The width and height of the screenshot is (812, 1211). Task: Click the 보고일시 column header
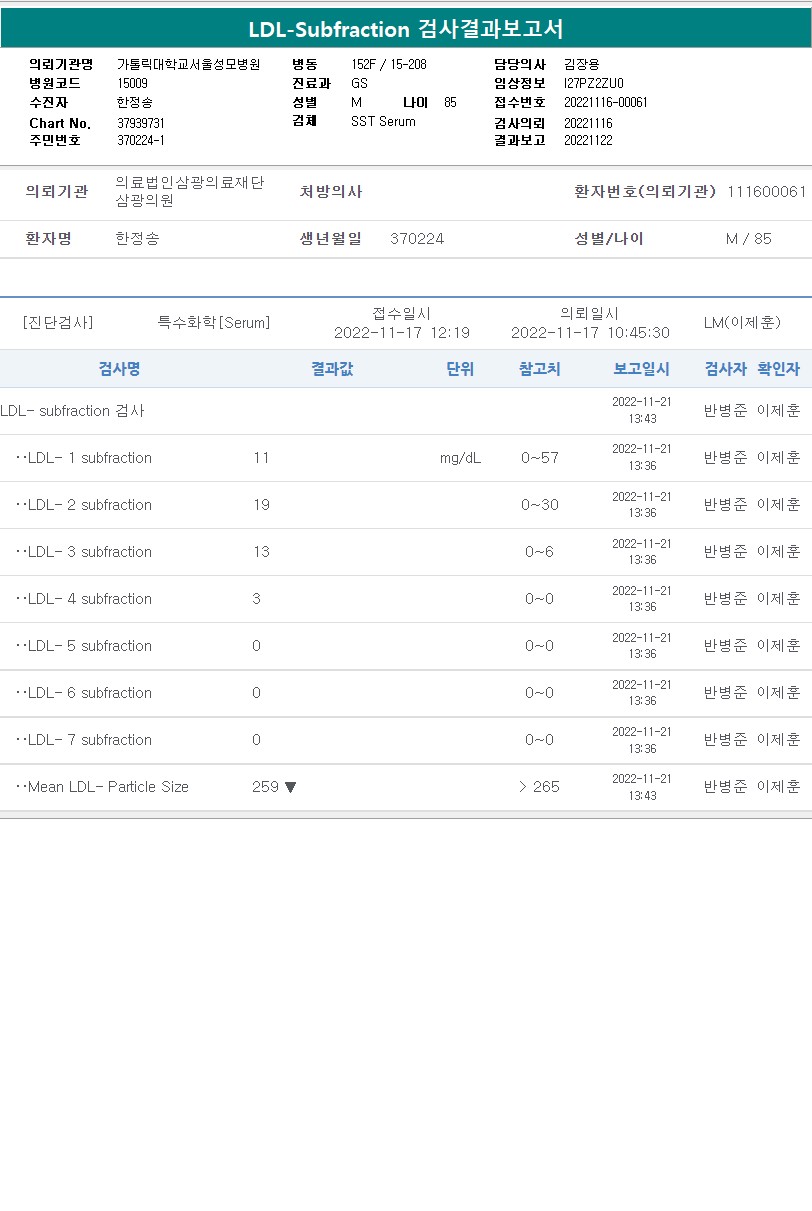[641, 369]
